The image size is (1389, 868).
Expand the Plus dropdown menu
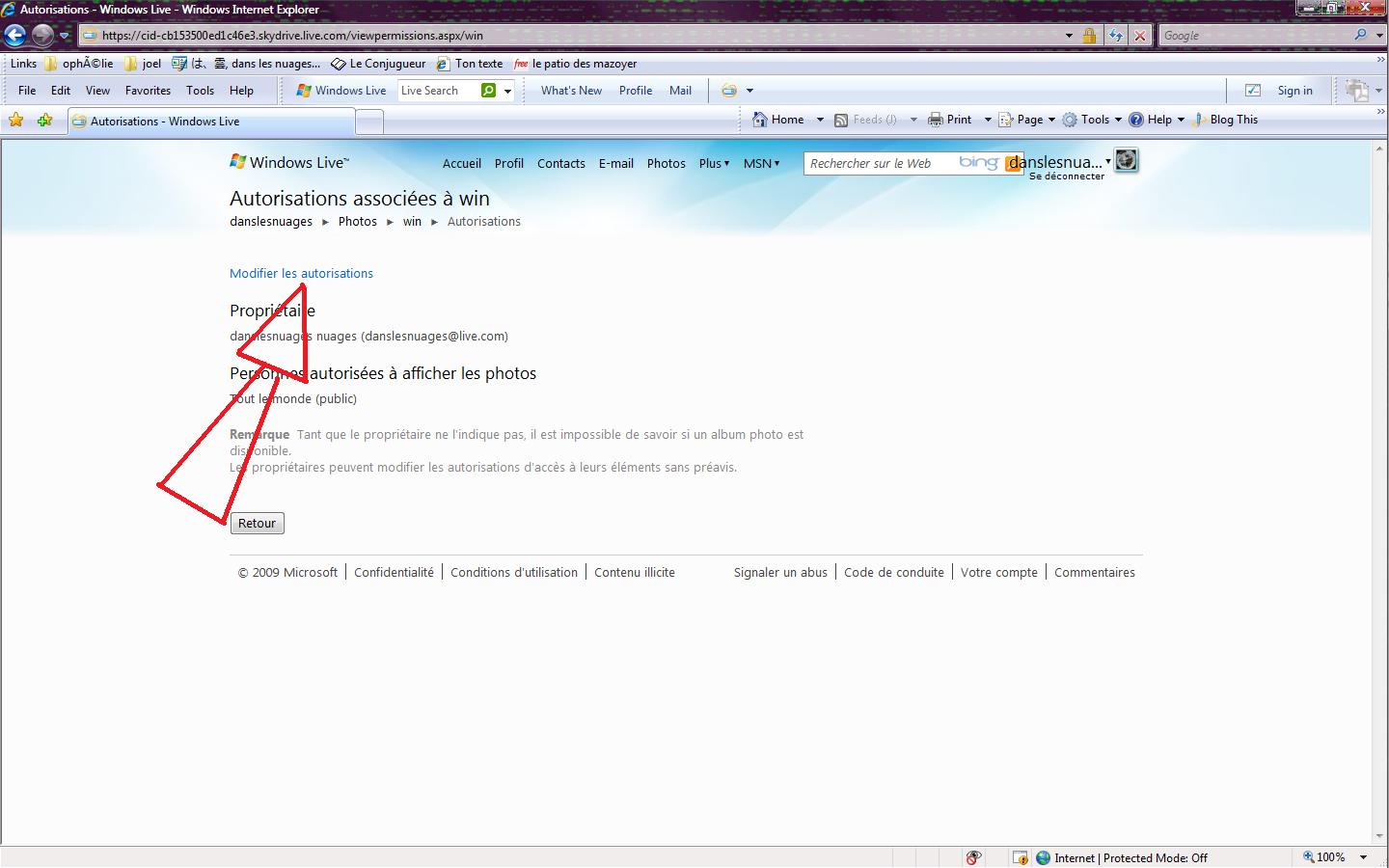[714, 163]
